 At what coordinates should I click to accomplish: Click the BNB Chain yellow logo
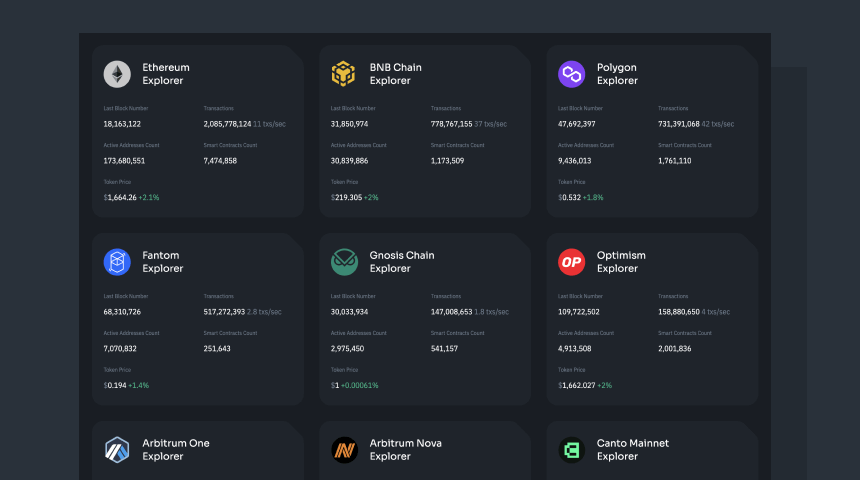point(344,74)
